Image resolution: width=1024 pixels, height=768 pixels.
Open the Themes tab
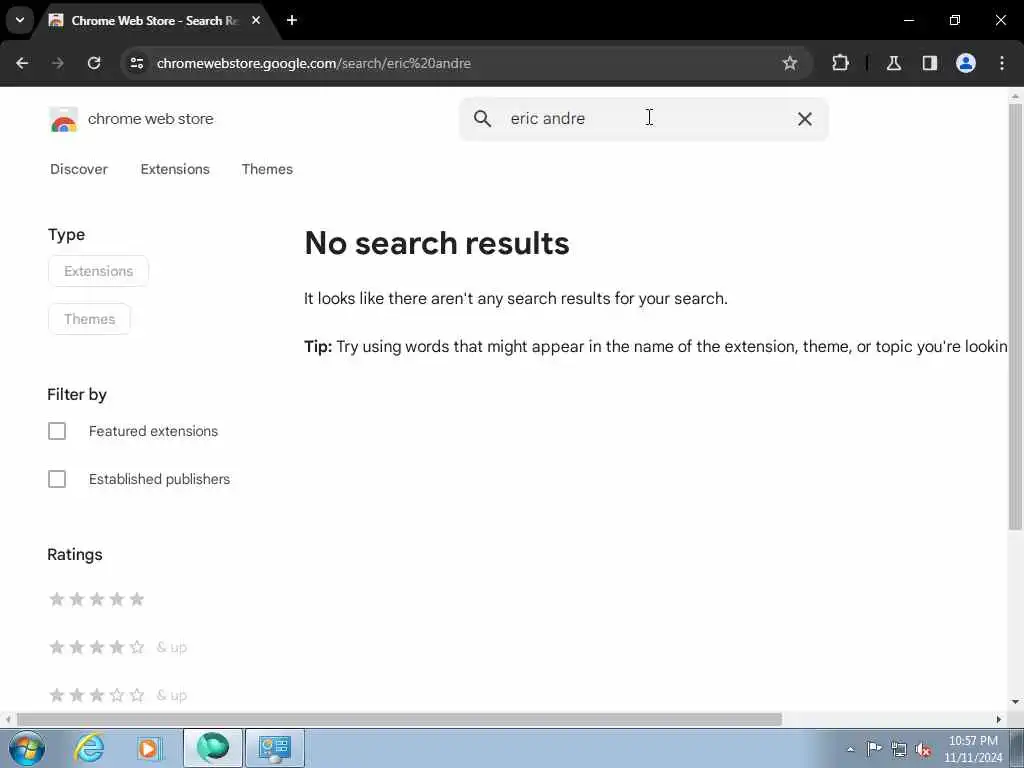tap(267, 169)
